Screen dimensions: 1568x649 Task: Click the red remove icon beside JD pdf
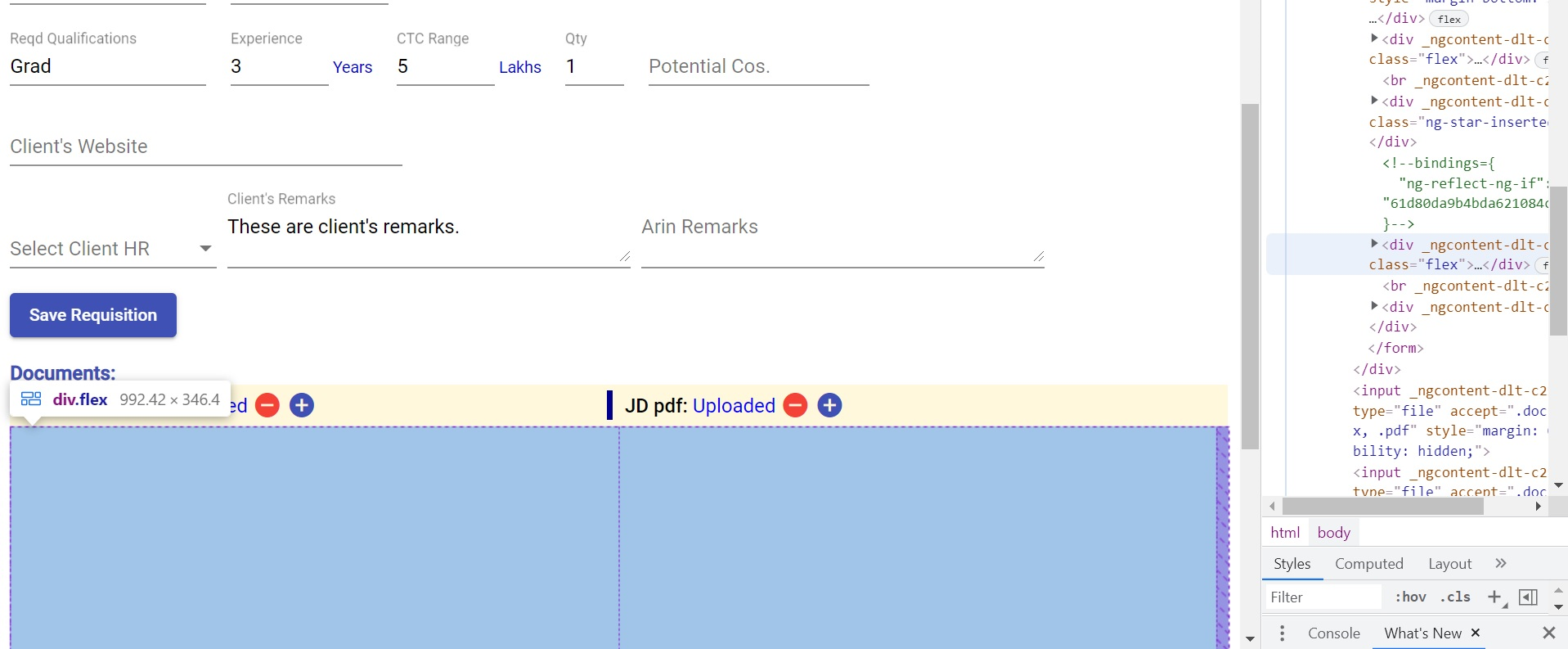(795, 405)
